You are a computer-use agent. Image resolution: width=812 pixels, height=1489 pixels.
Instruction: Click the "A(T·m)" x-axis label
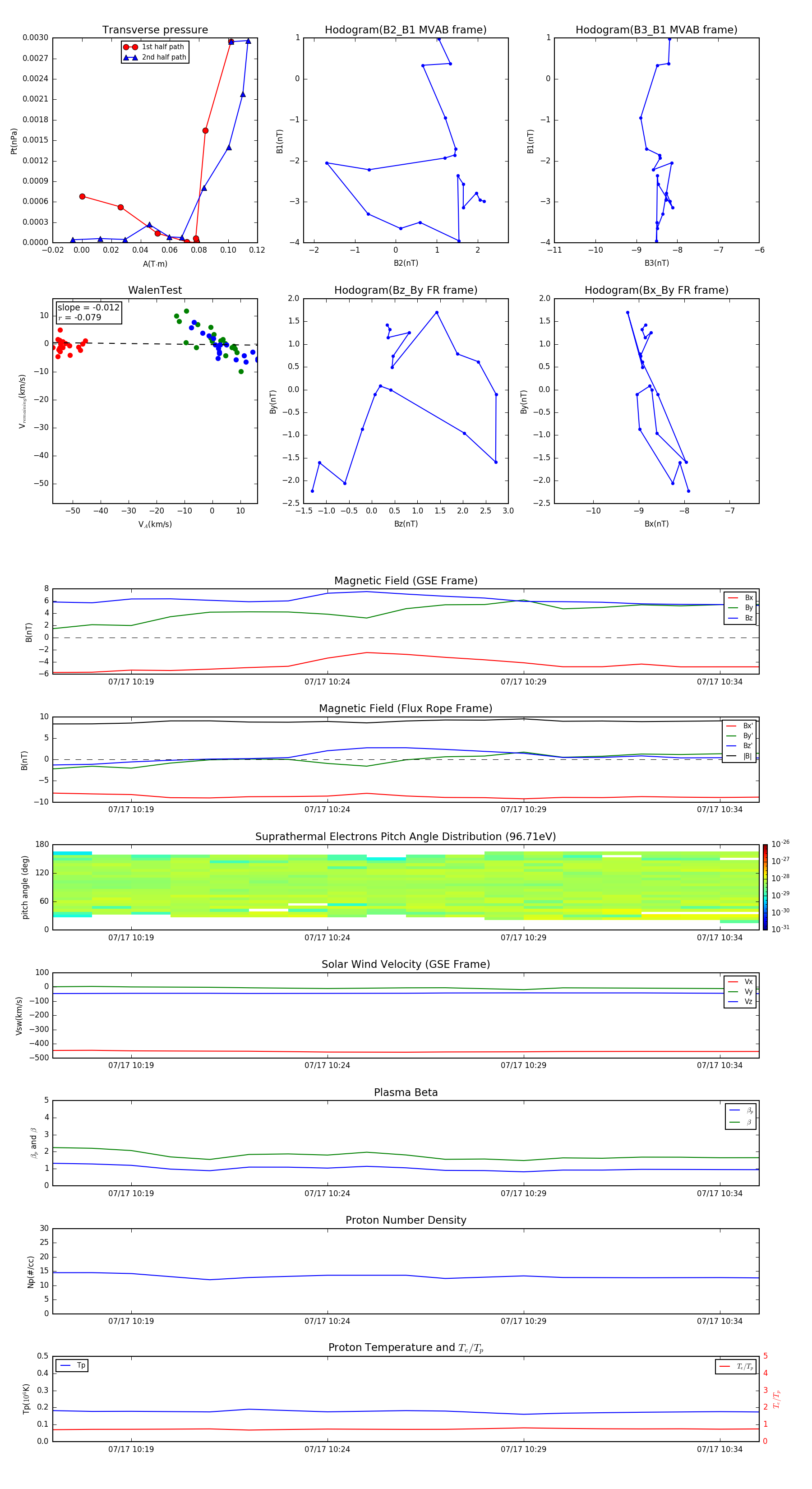(155, 264)
